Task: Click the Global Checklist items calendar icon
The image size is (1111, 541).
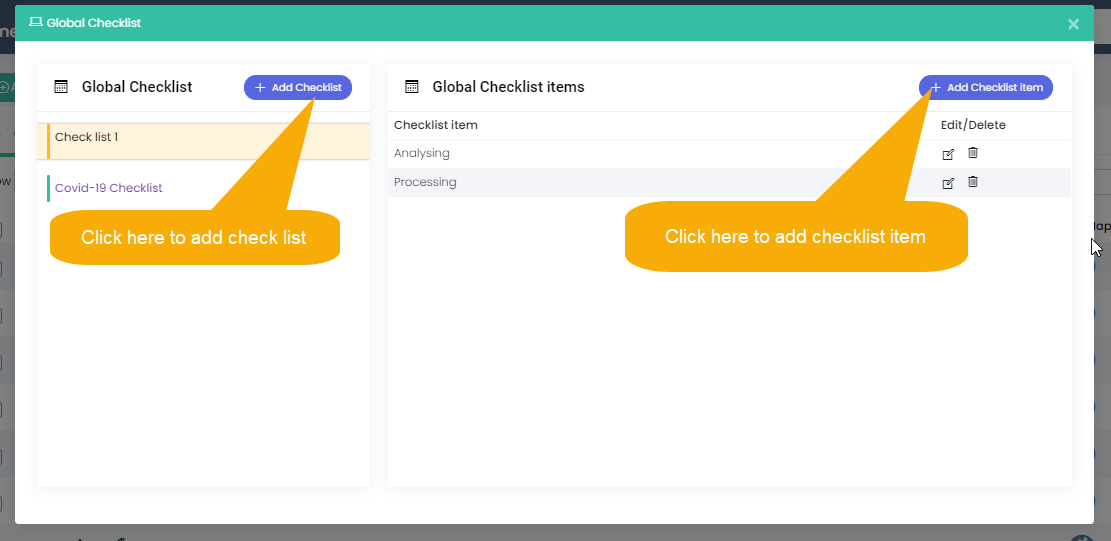Action: 412,87
